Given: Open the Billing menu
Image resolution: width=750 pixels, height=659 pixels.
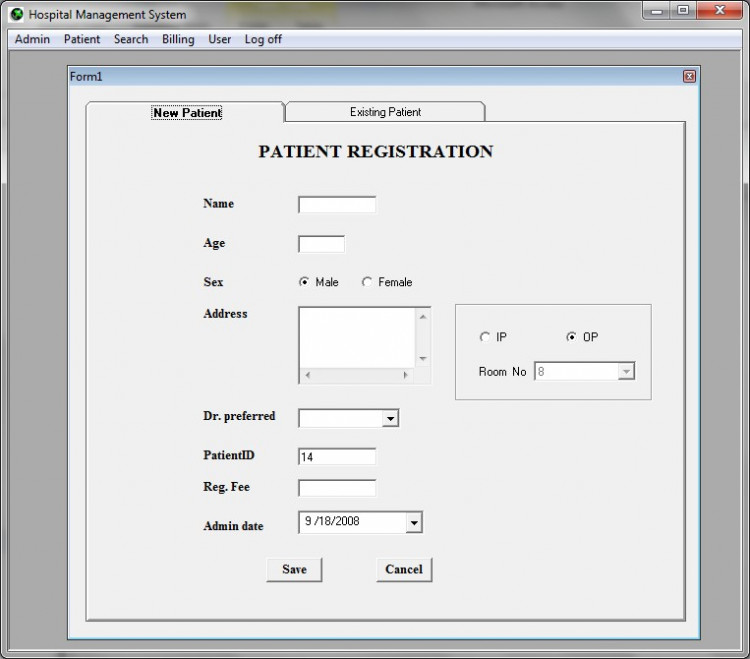Looking at the screenshot, I should click(x=178, y=39).
